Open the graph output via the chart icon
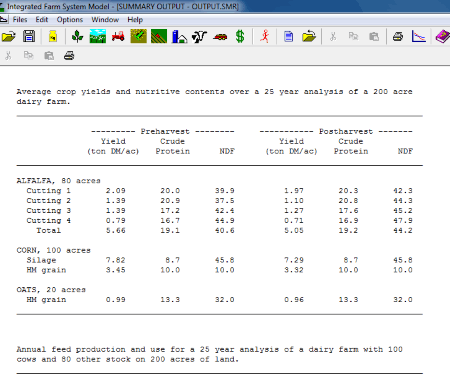 click(419, 36)
